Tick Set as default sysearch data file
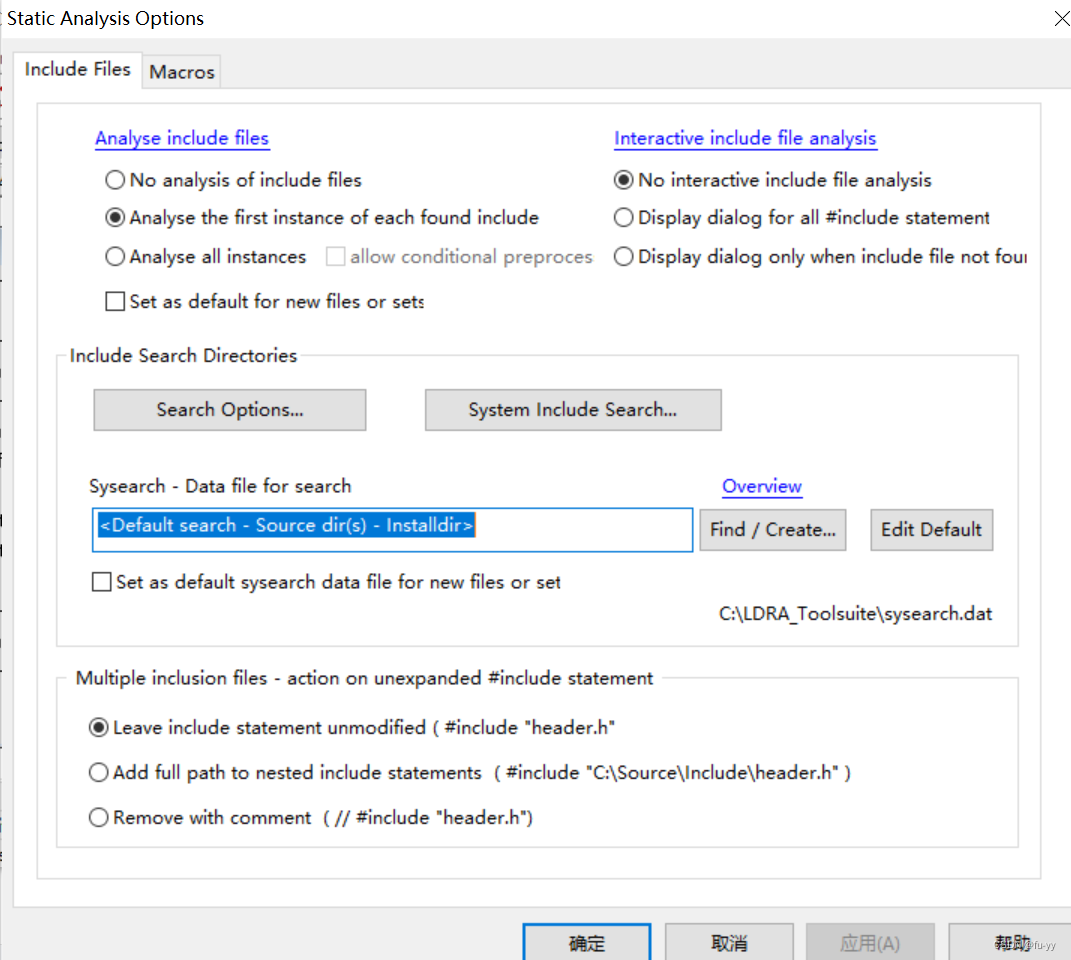 (x=101, y=582)
